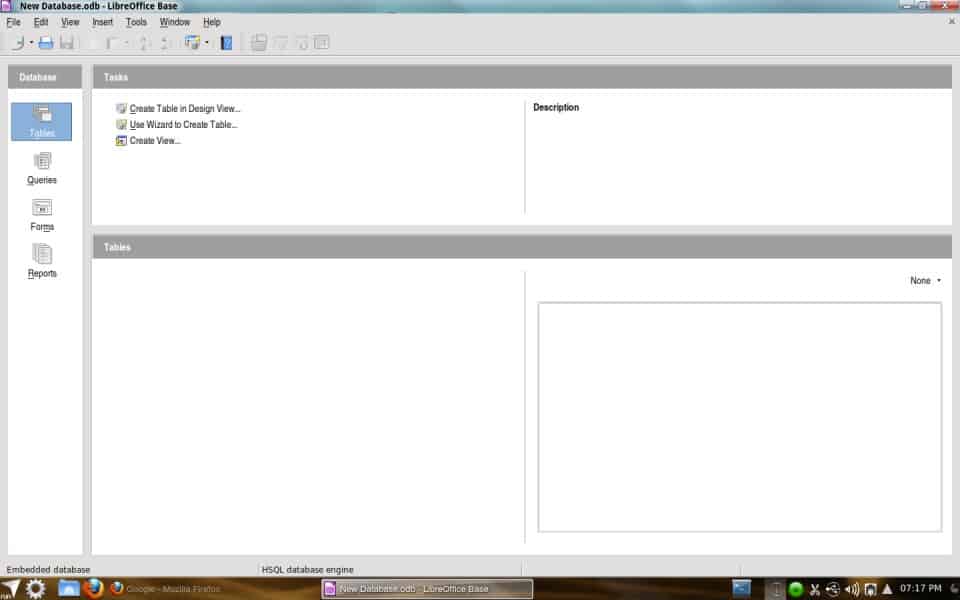Select Queries in the Database pane
The height and width of the screenshot is (600, 960).
click(x=42, y=168)
